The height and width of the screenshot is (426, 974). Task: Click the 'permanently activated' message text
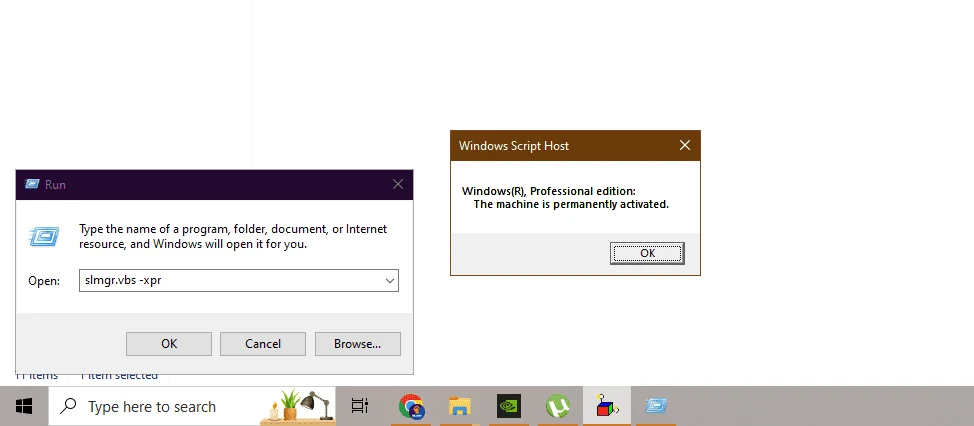[x=571, y=204]
